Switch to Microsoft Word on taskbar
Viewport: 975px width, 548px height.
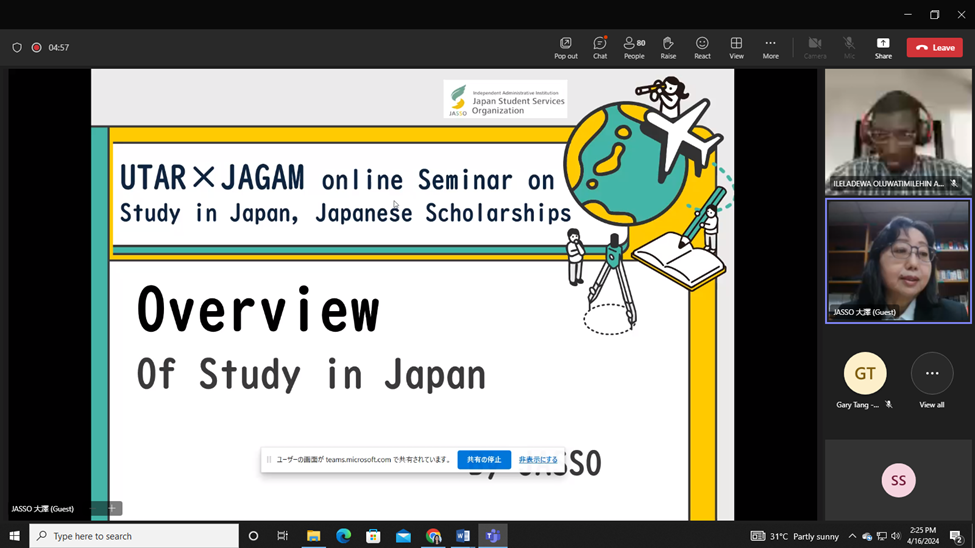[463, 536]
